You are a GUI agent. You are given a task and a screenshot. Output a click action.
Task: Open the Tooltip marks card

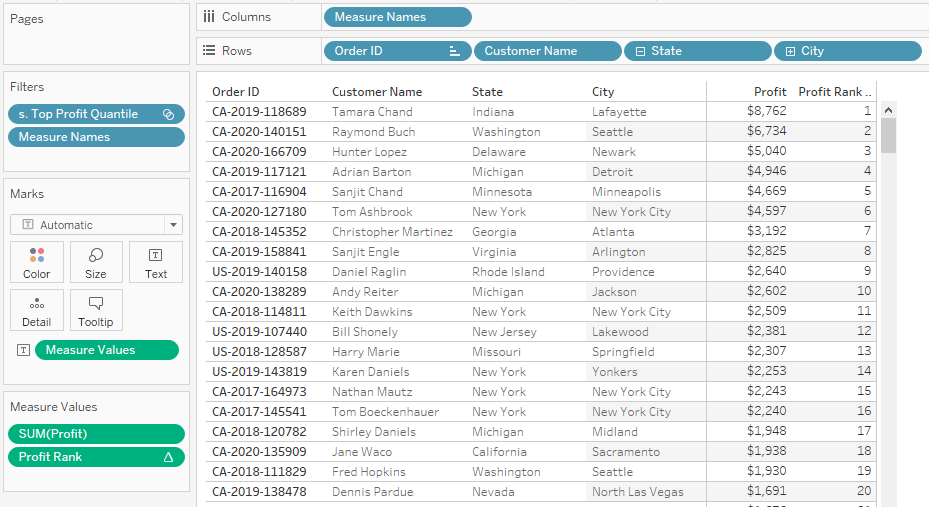pyautogui.click(x=96, y=310)
